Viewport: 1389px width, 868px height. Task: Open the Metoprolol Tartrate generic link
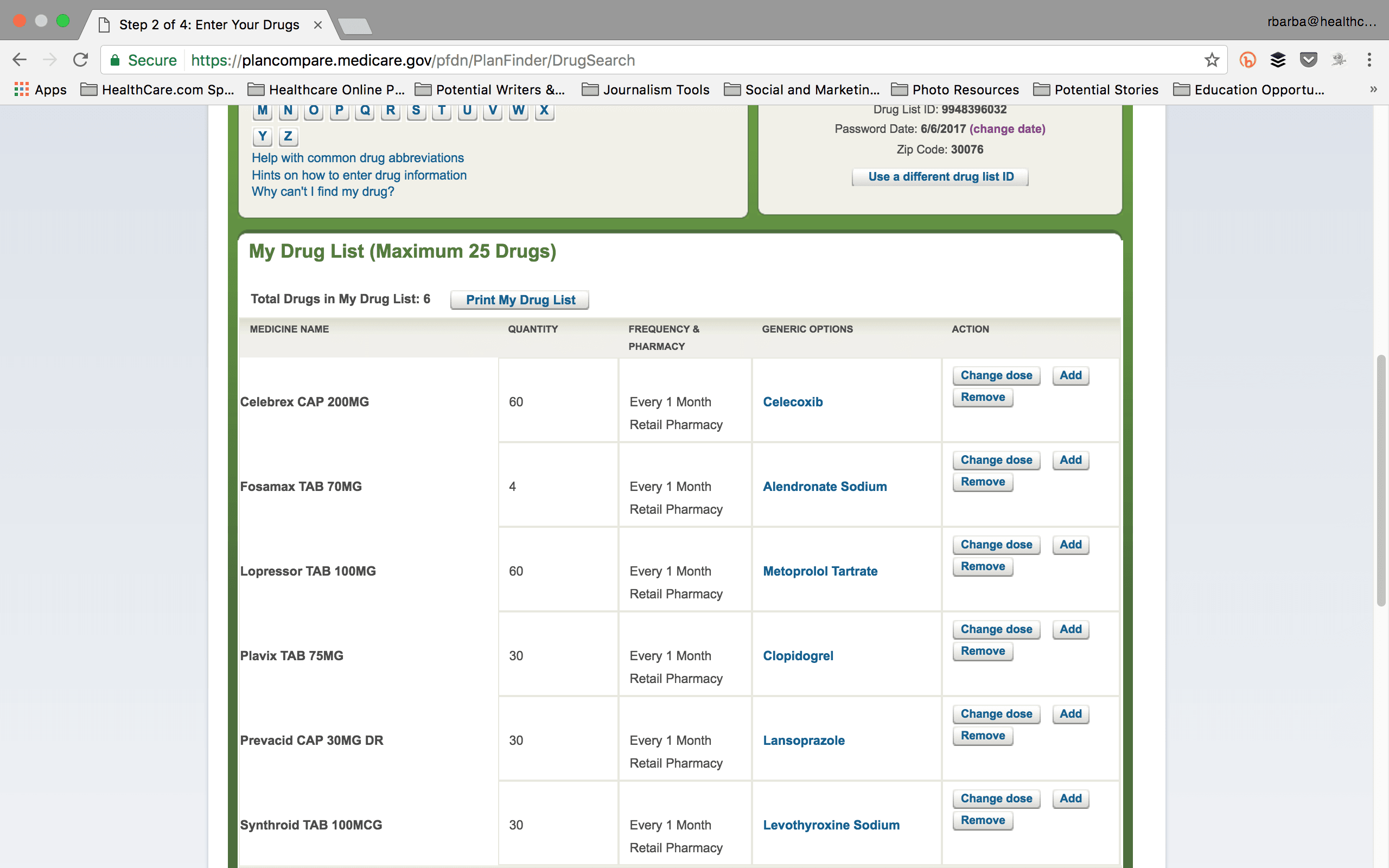820,571
